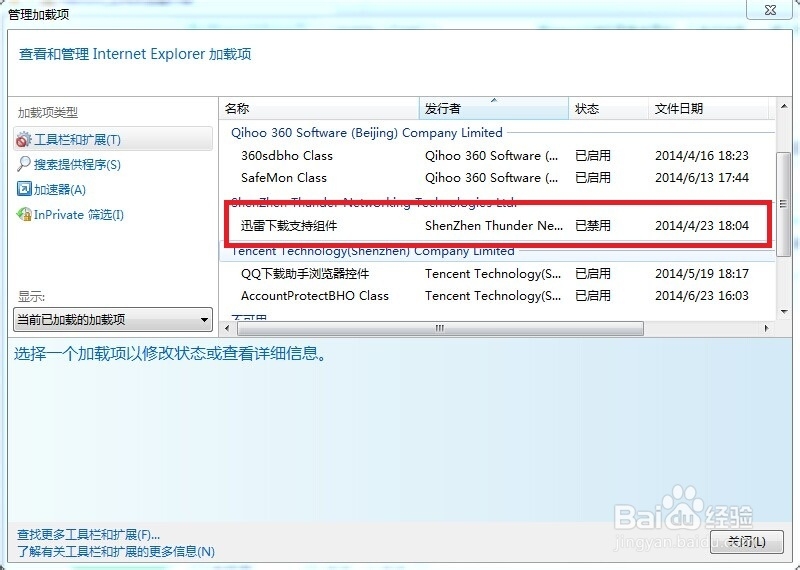The image size is (800, 570).
Task: Sort by the 名称 column header
Action: click(320, 108)
